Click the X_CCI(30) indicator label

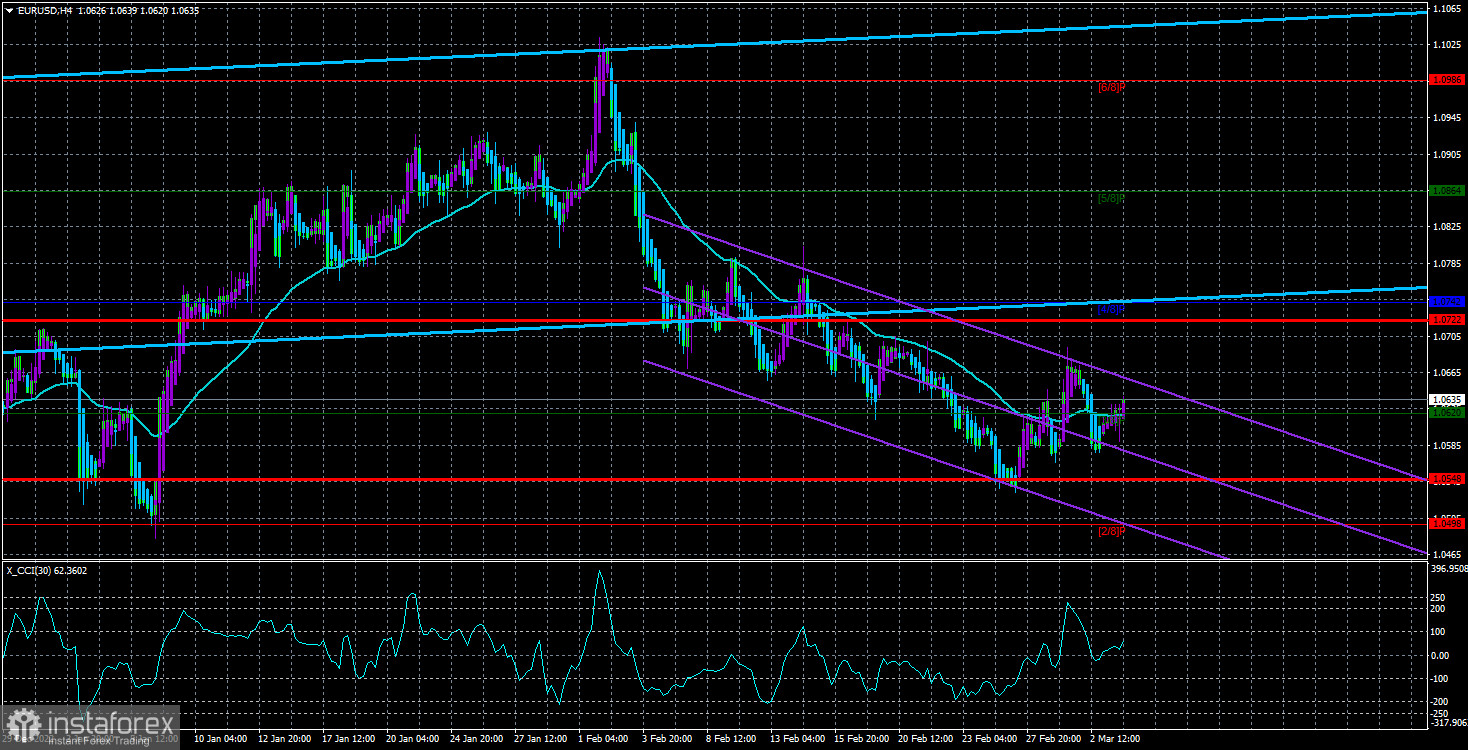[x=29, y=569]
